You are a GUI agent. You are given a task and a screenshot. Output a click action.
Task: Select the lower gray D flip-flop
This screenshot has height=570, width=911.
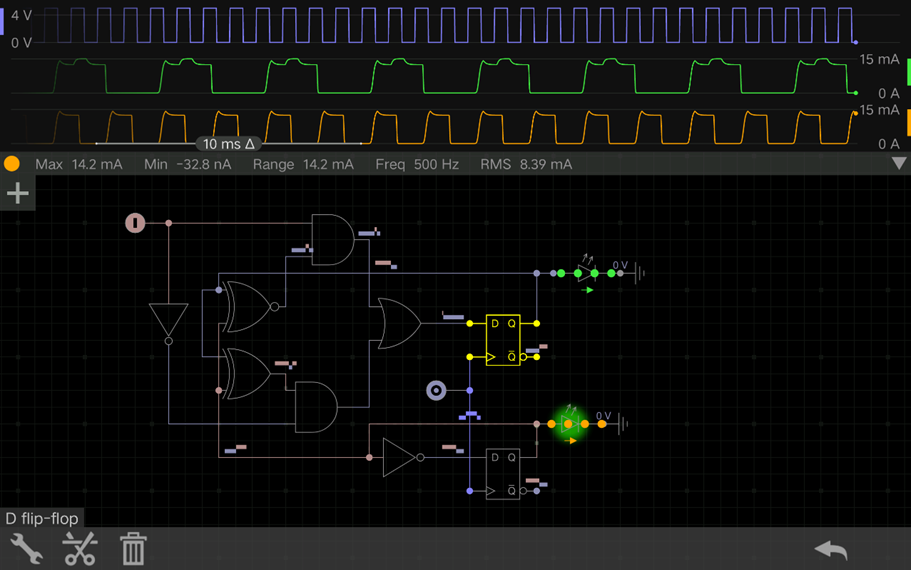click(x=503, y=474)
